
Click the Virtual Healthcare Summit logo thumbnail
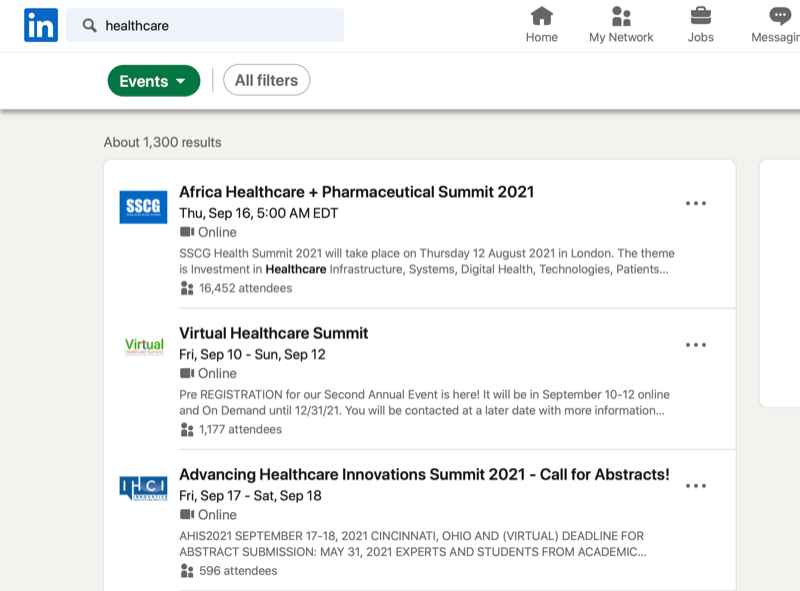click(x=144, y=346)
